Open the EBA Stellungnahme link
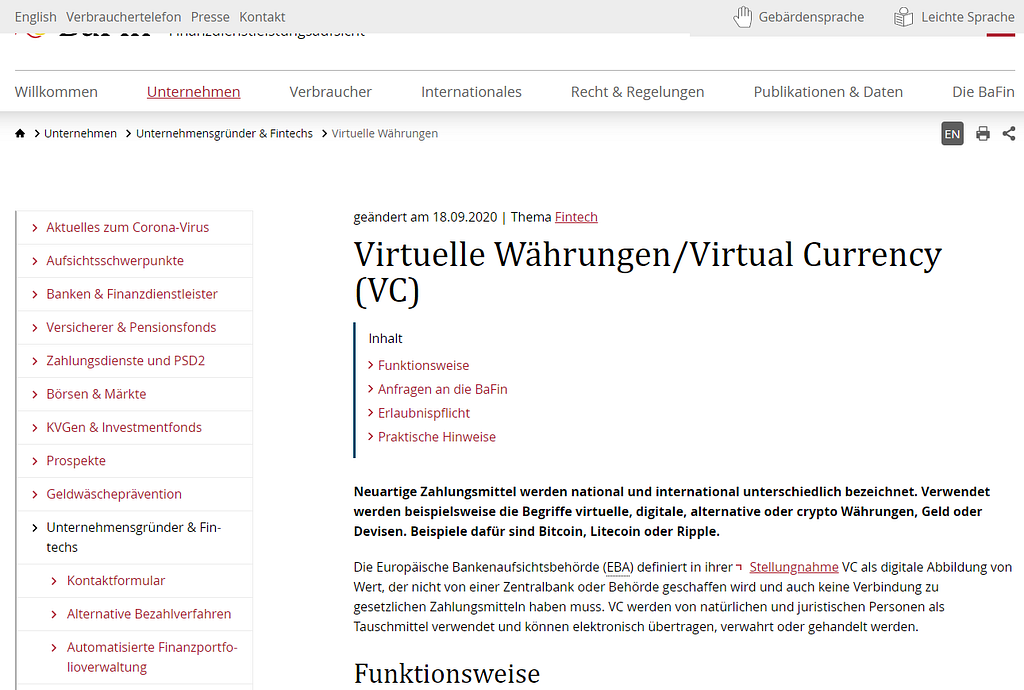Screen dimensions: 1024x690 click(793, 567)
